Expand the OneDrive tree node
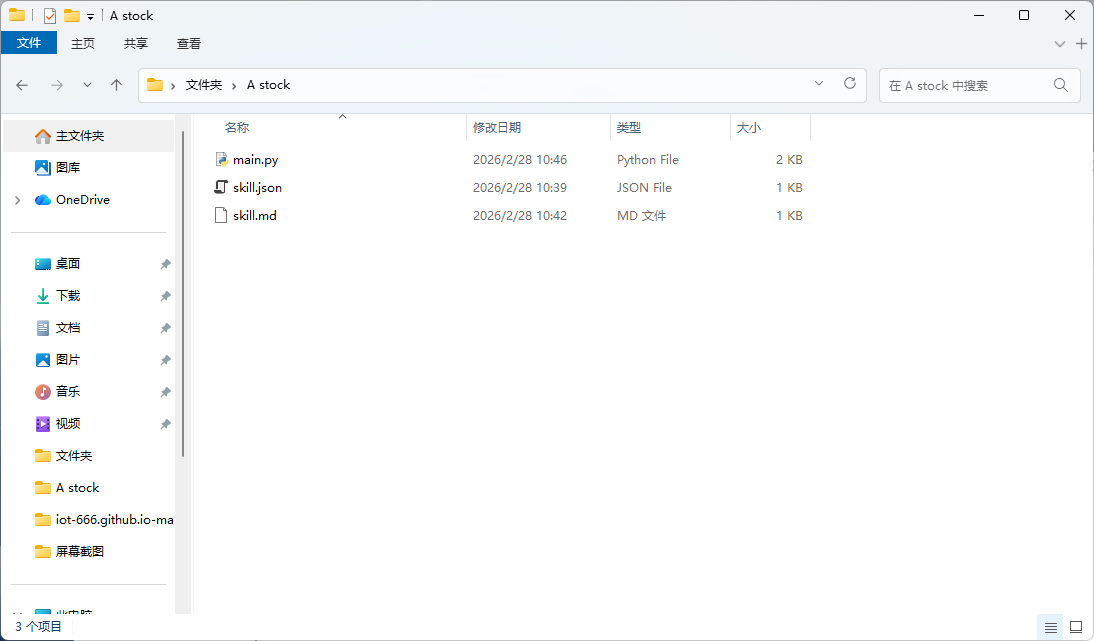1094x641 pixels. point(18,200)
